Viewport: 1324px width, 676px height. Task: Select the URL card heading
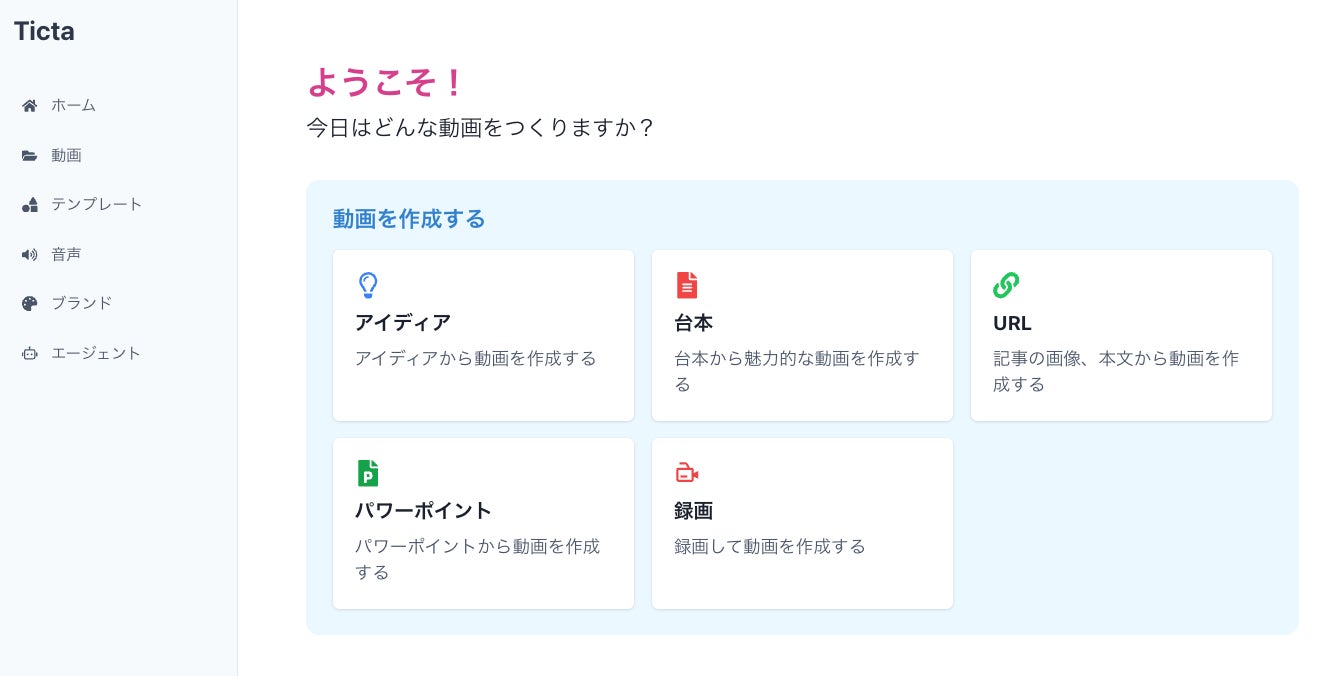(x=1012, y=323)
